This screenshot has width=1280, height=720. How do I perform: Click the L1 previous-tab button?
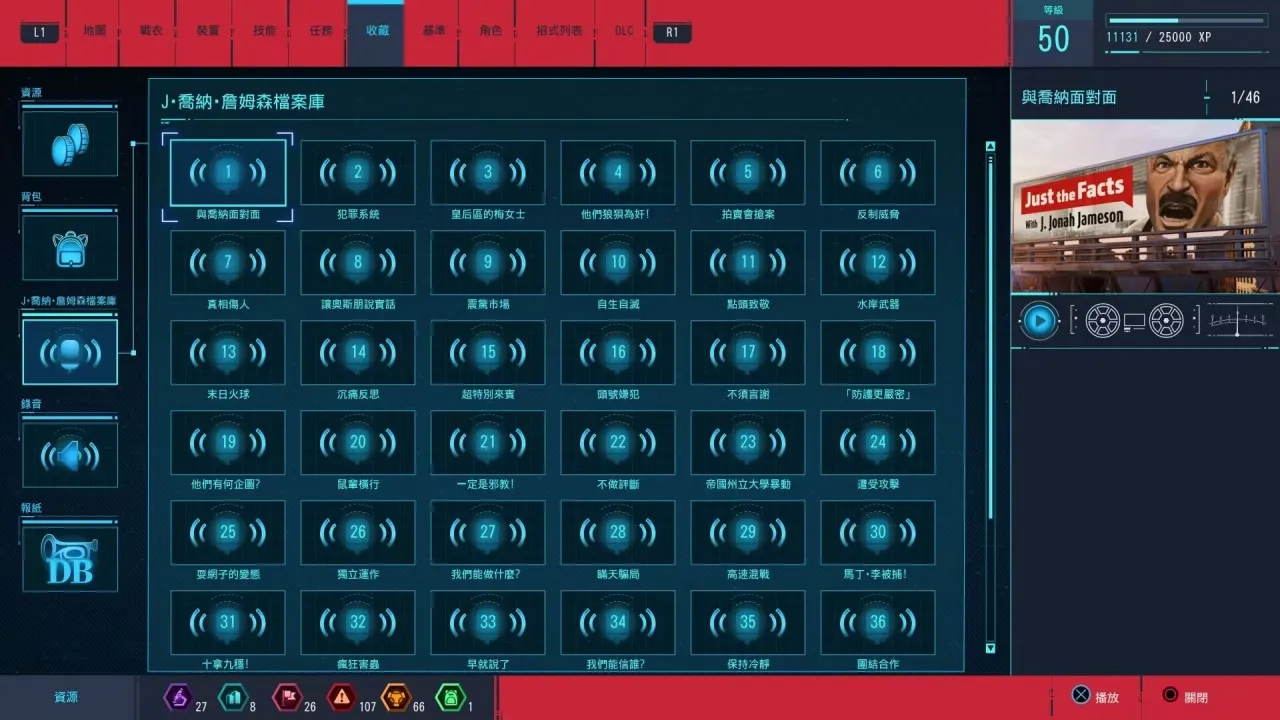[39, 32]
